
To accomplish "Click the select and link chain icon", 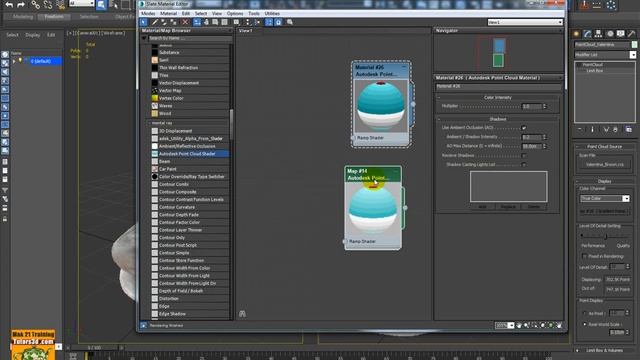I will (36, 5).
